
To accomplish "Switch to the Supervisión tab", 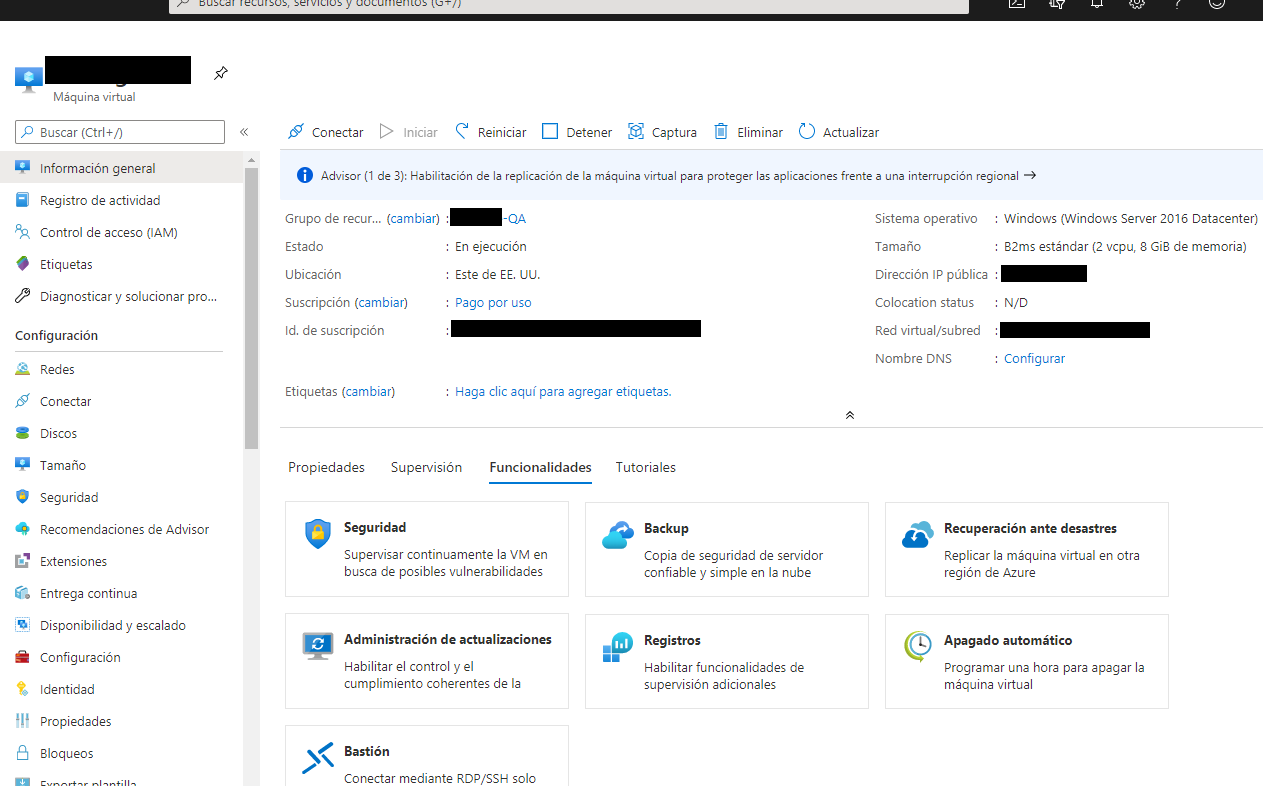I will tap(426, 467).
